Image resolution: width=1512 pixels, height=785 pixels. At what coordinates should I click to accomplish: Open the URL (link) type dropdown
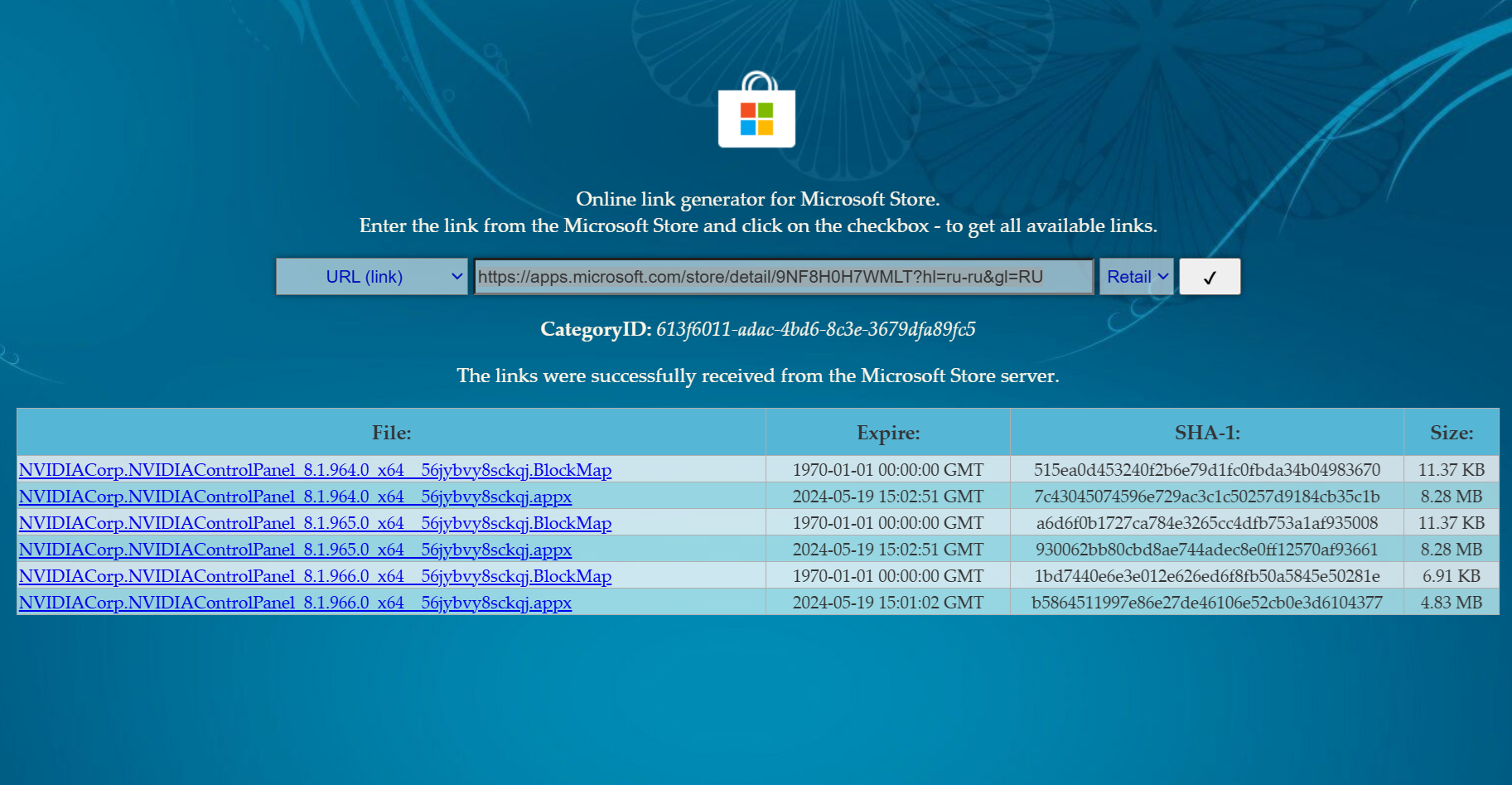coord(372,277)
